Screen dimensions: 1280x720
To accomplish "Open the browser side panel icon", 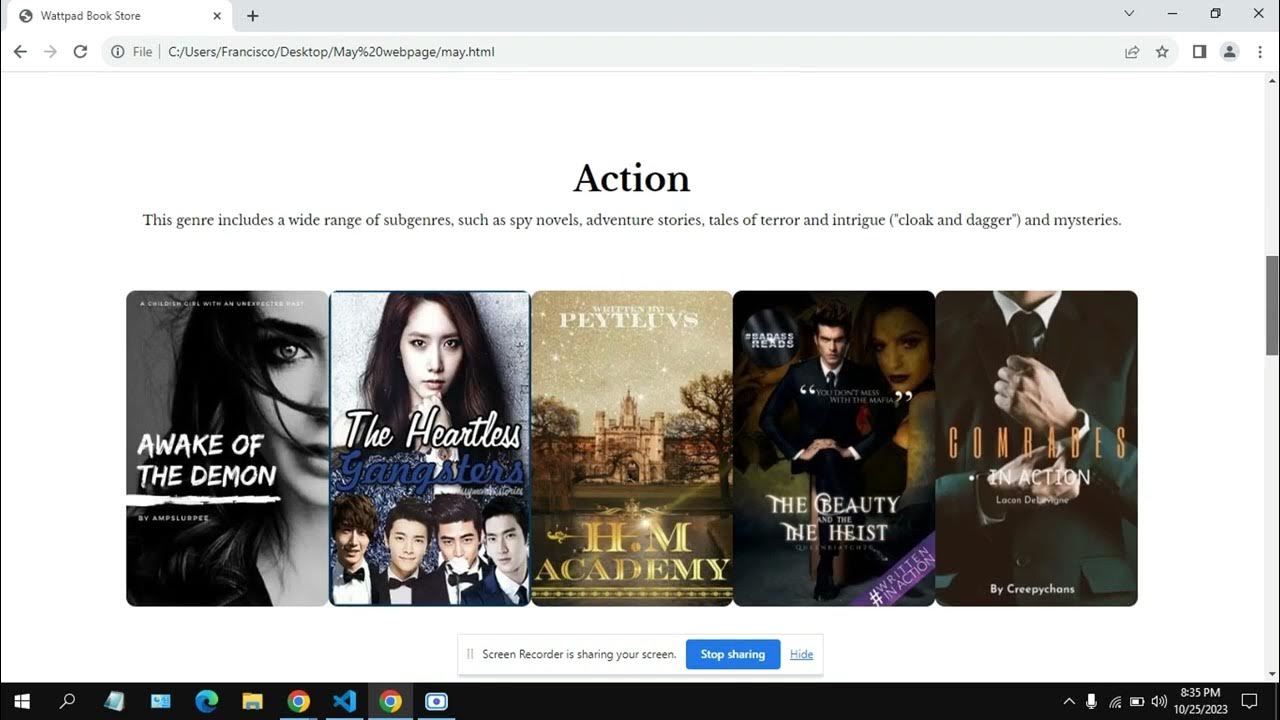I will [x=1199, y=52].
